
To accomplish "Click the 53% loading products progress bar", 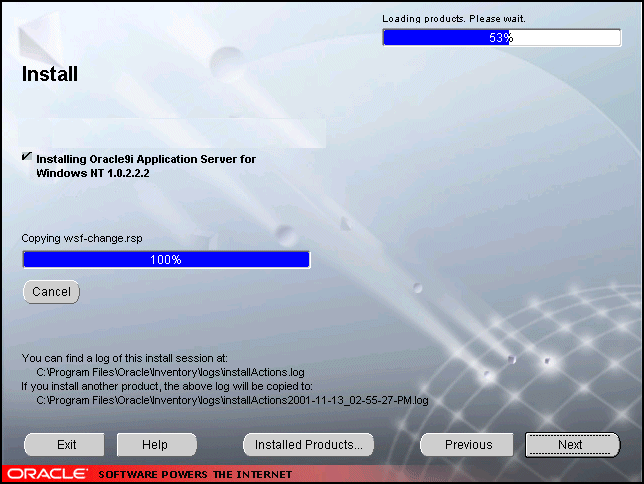I will pos(502,38).
